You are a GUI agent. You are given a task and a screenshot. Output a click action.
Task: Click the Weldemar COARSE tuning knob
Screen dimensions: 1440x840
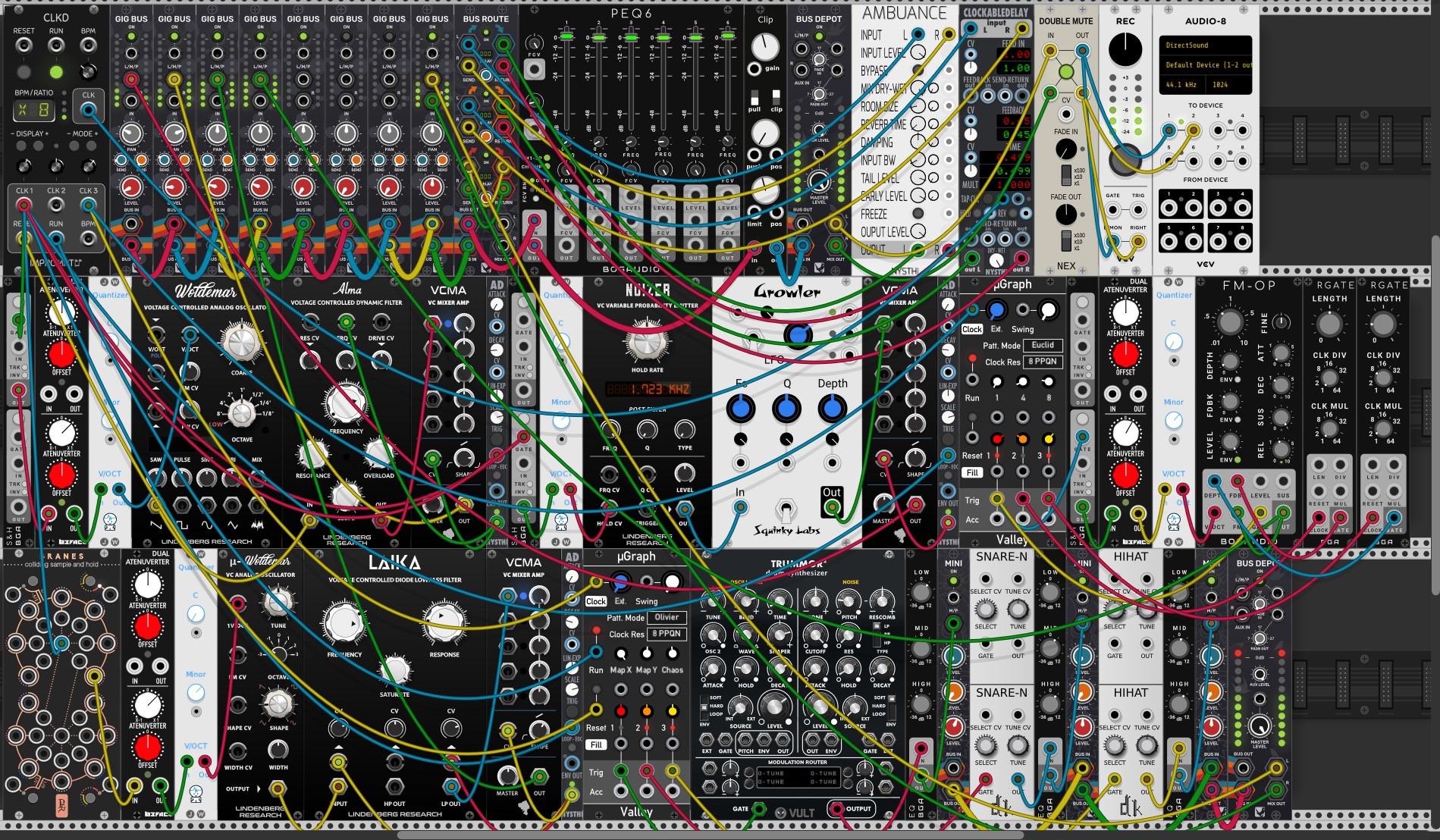coord(240,343)
